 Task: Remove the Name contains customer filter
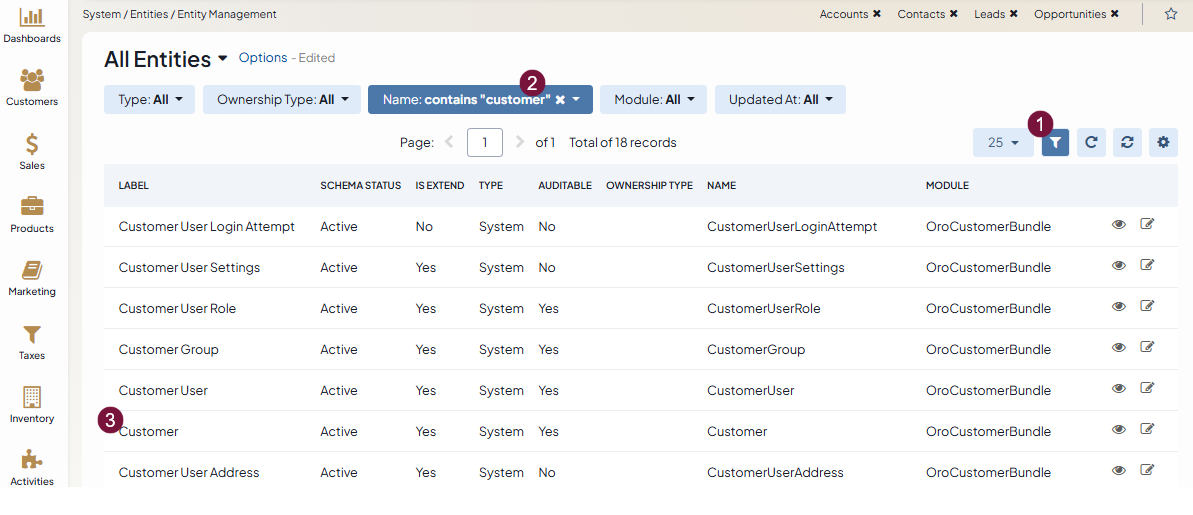pos(560,100)
